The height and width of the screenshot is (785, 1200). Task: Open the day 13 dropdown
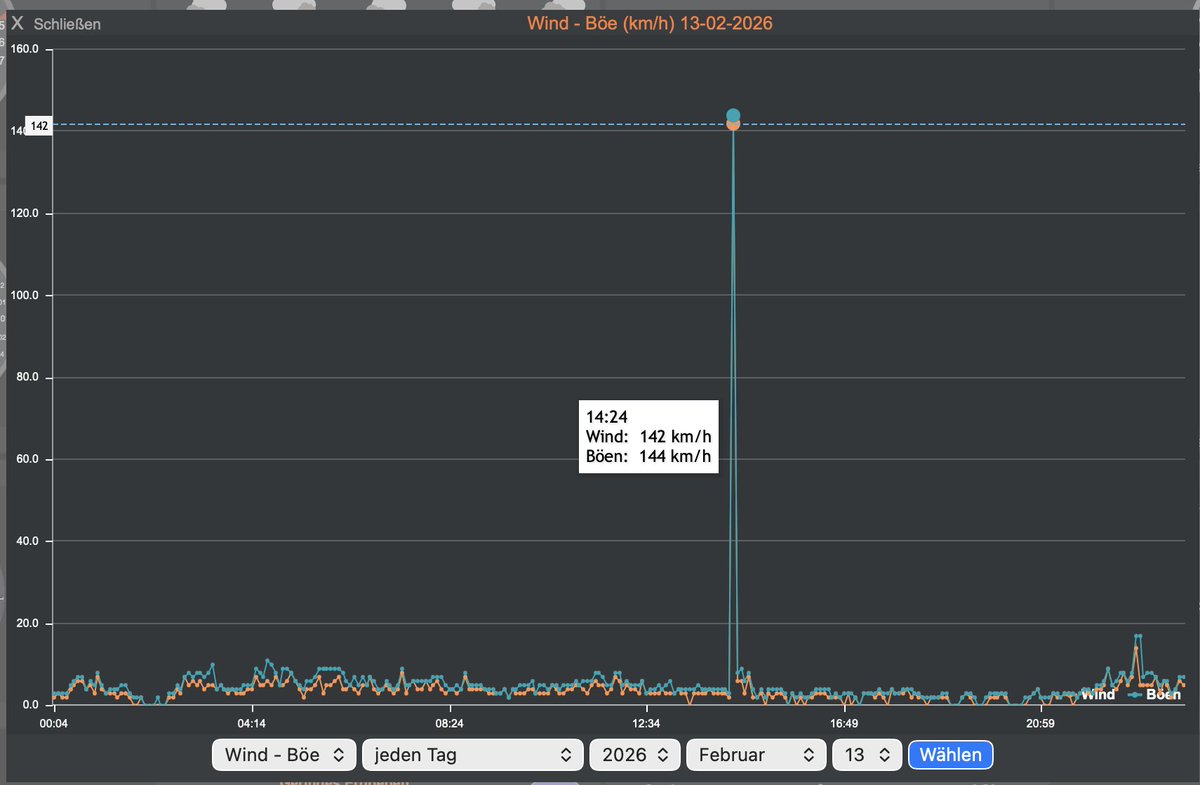[x=867, y=755]
